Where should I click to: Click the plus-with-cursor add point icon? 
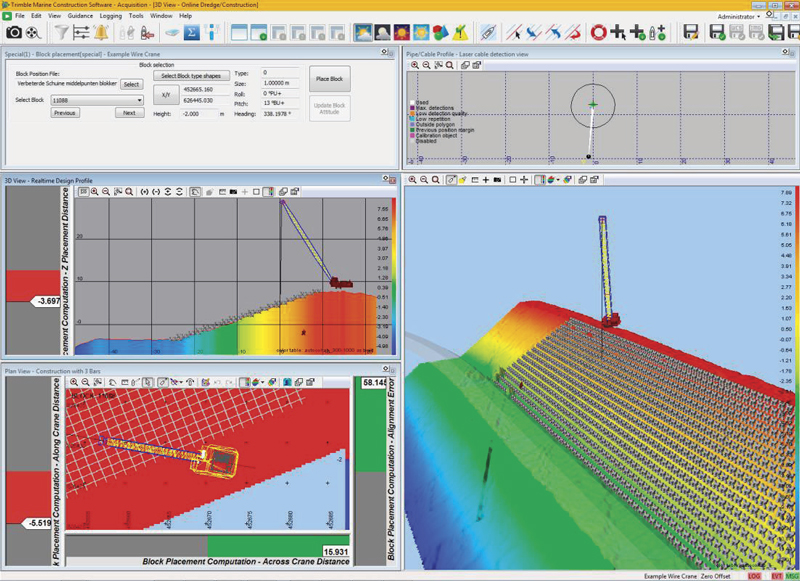pos(618,33)
